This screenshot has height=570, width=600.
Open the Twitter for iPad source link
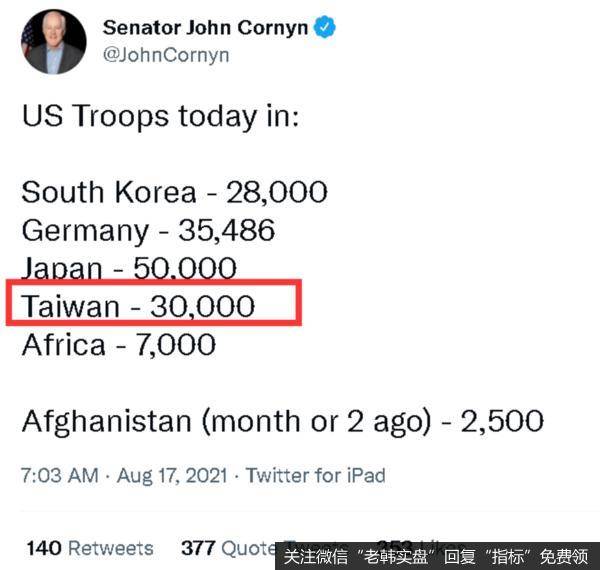315,476
